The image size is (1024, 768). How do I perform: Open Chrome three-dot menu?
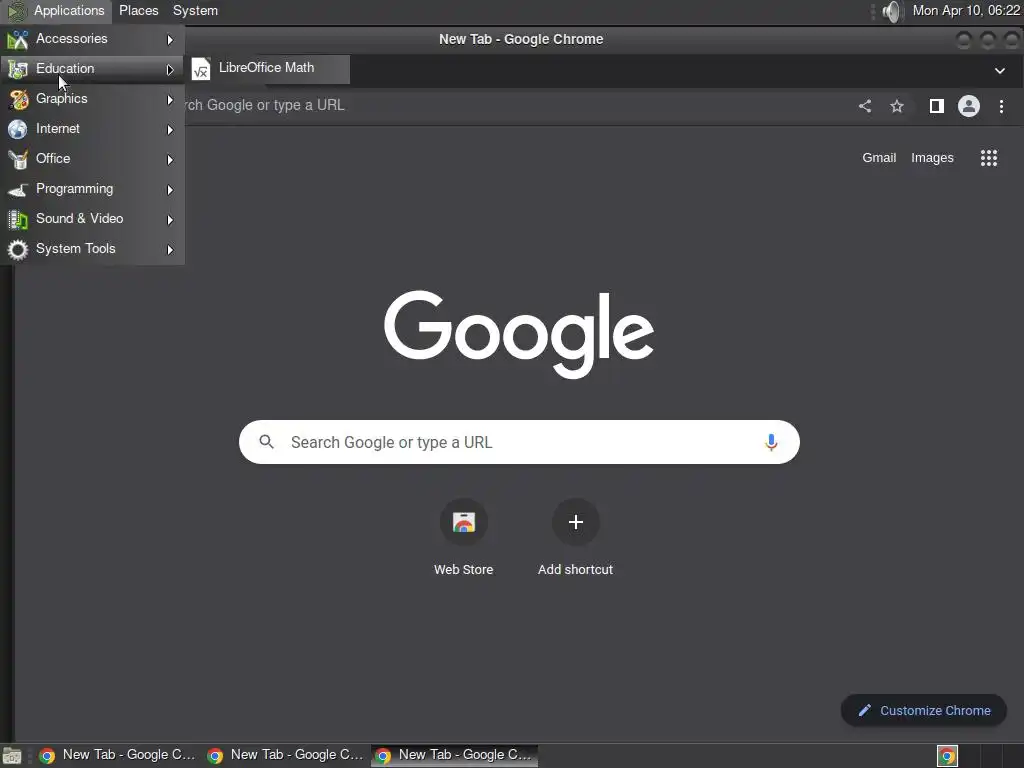click(1001, 106)
